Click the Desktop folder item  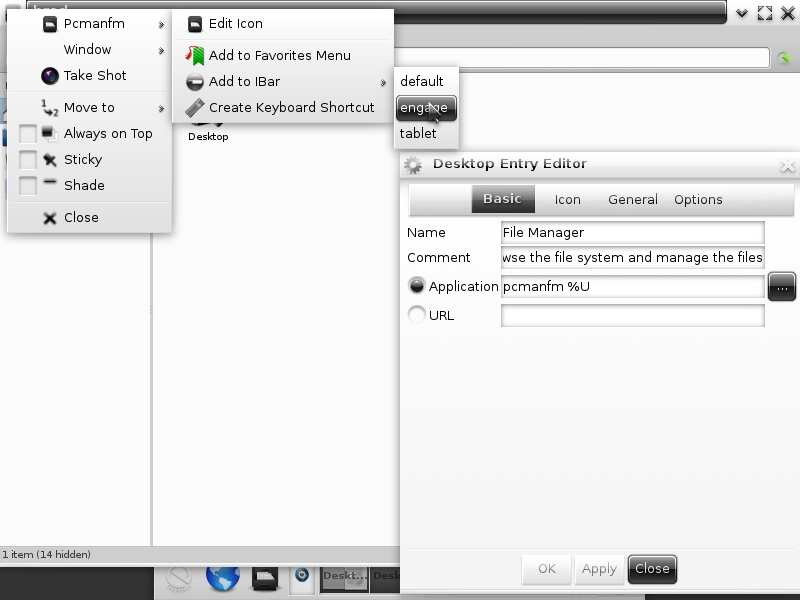[208, 130]
